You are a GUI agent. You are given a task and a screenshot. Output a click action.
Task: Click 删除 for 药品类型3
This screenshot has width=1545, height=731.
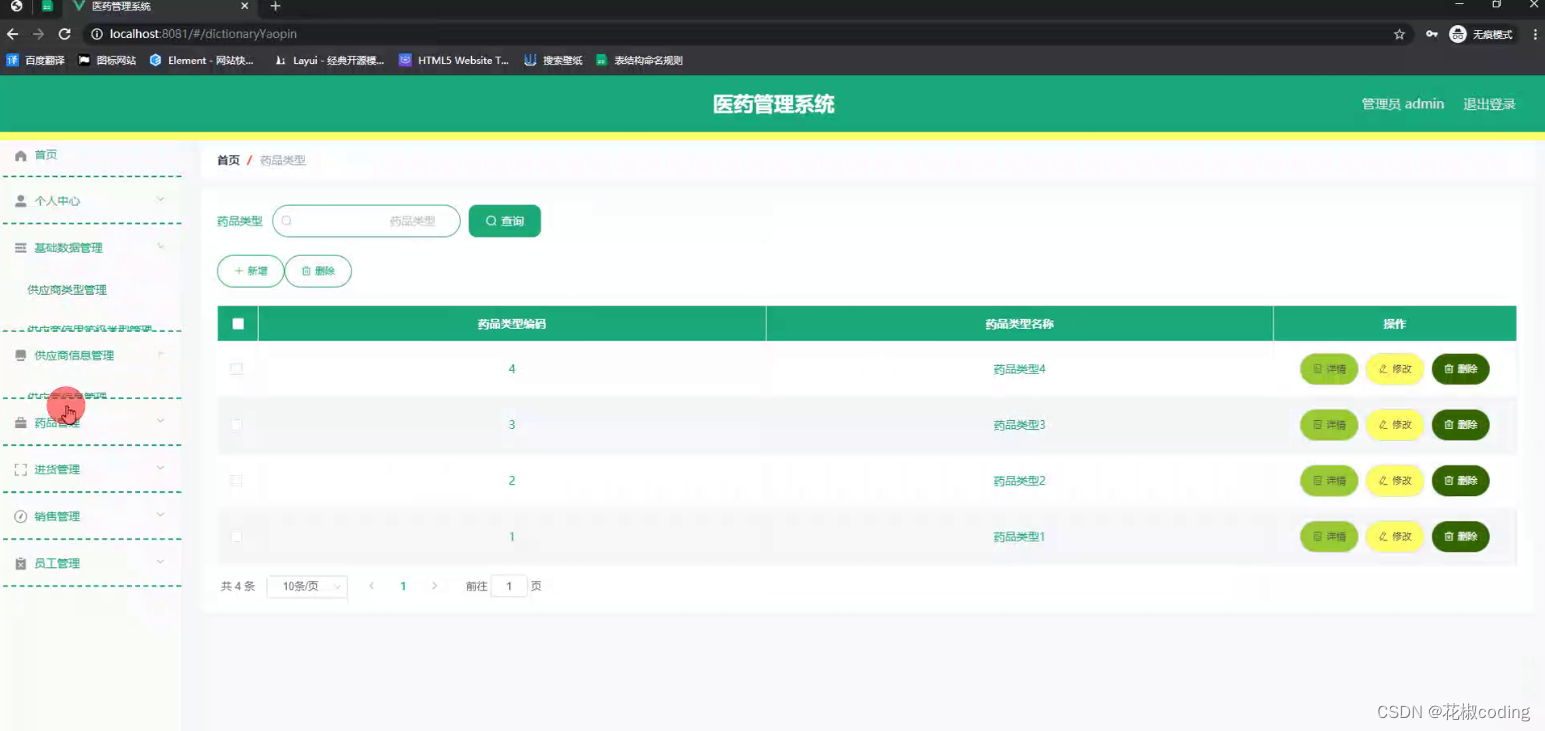point(1461,425)
